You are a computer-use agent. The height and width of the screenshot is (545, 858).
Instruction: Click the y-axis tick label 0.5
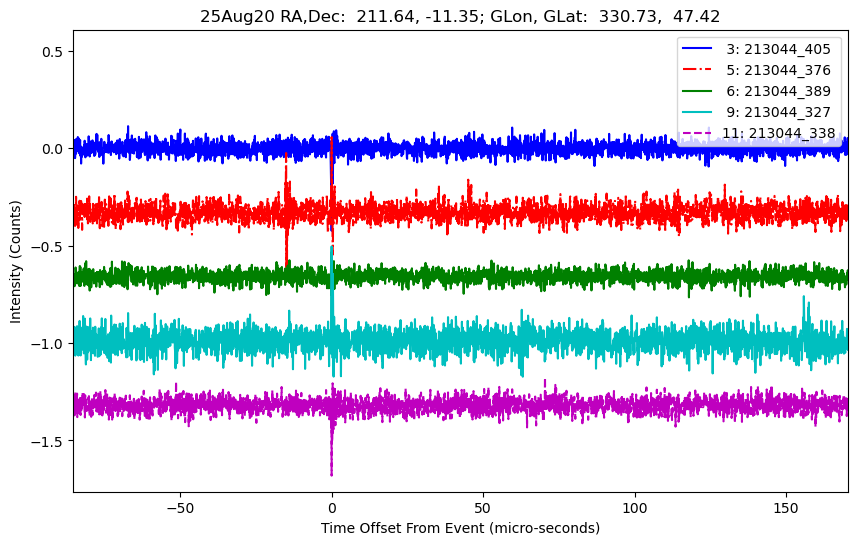(53, 51)
